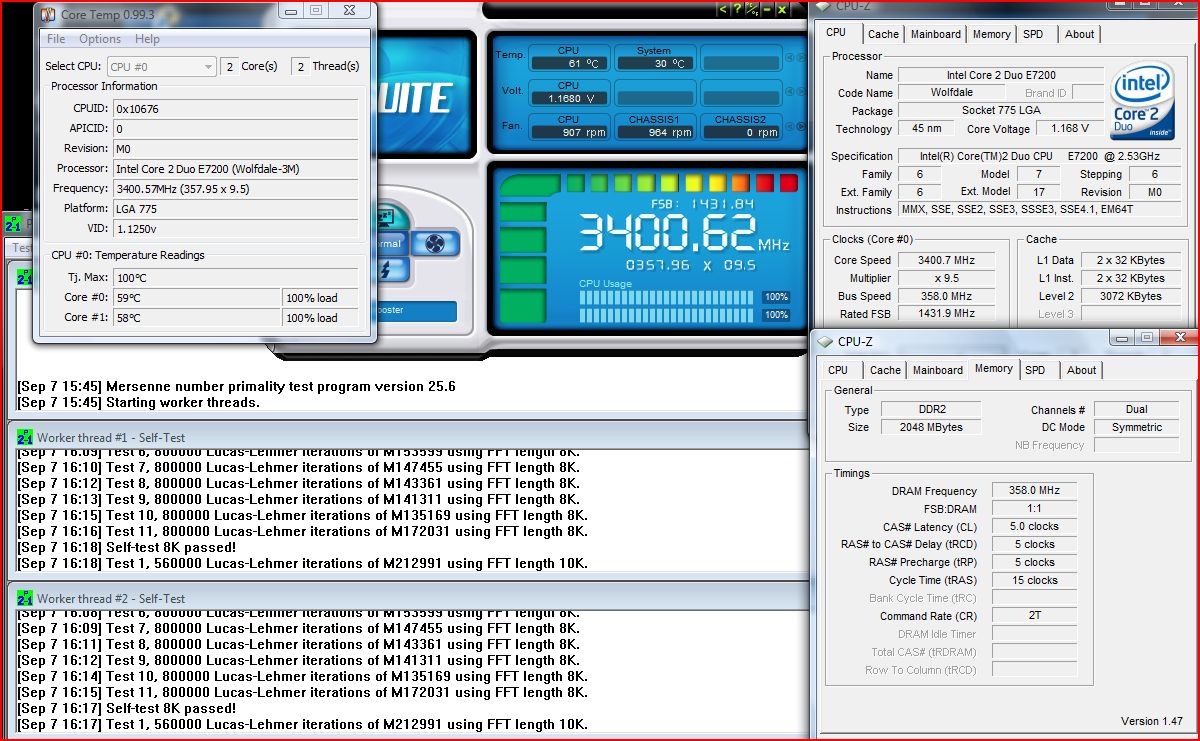Click the Core Temp Processor name field
The image size is (1200, 741).
pos(234,168)
